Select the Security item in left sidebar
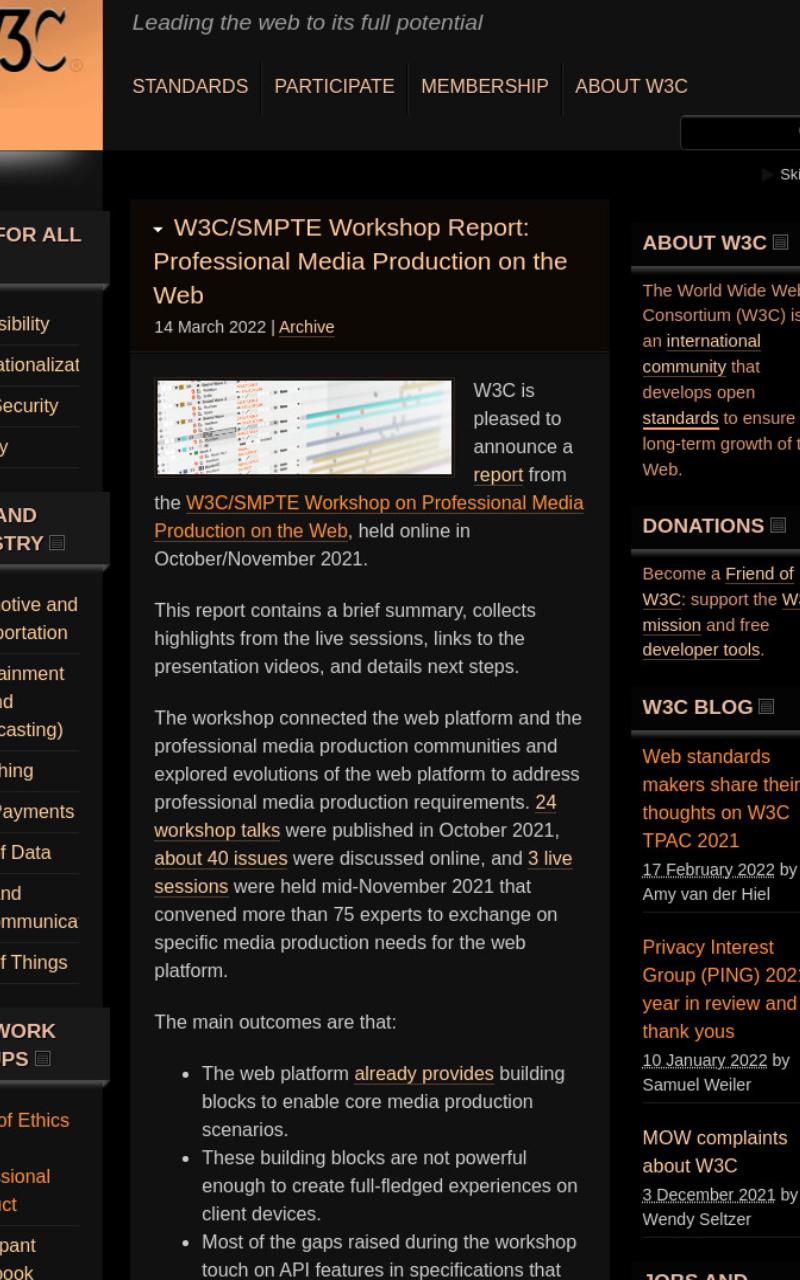 (x=29, y=406)
